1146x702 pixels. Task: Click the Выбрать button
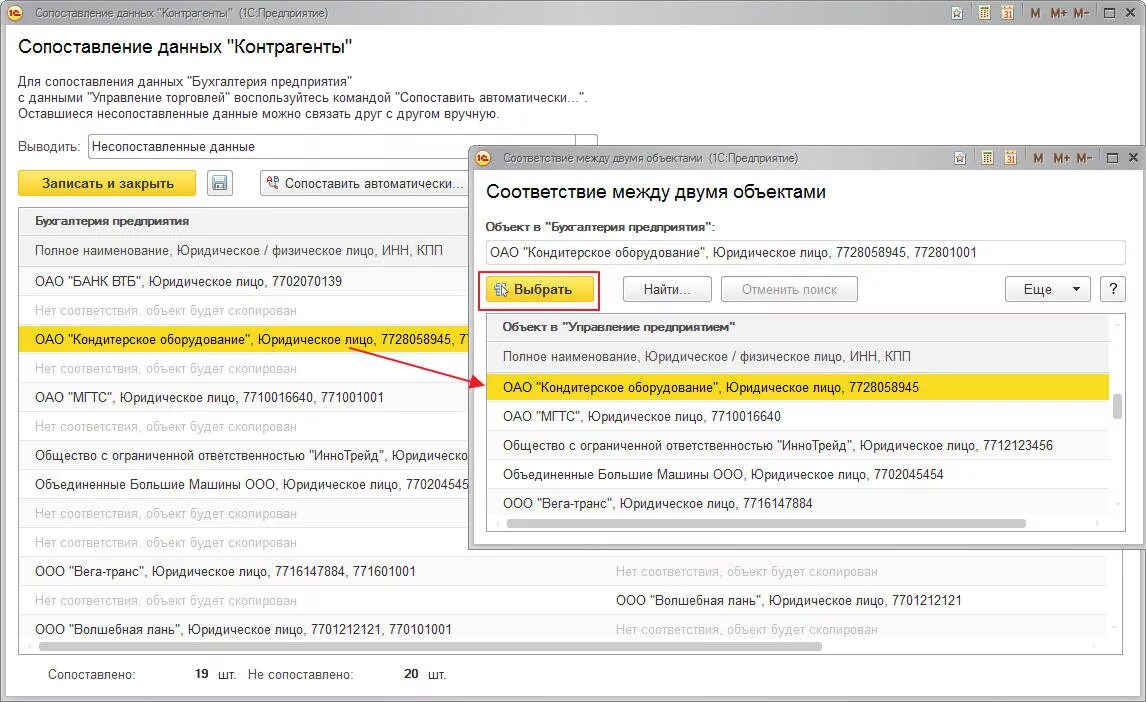click(539, 289)
